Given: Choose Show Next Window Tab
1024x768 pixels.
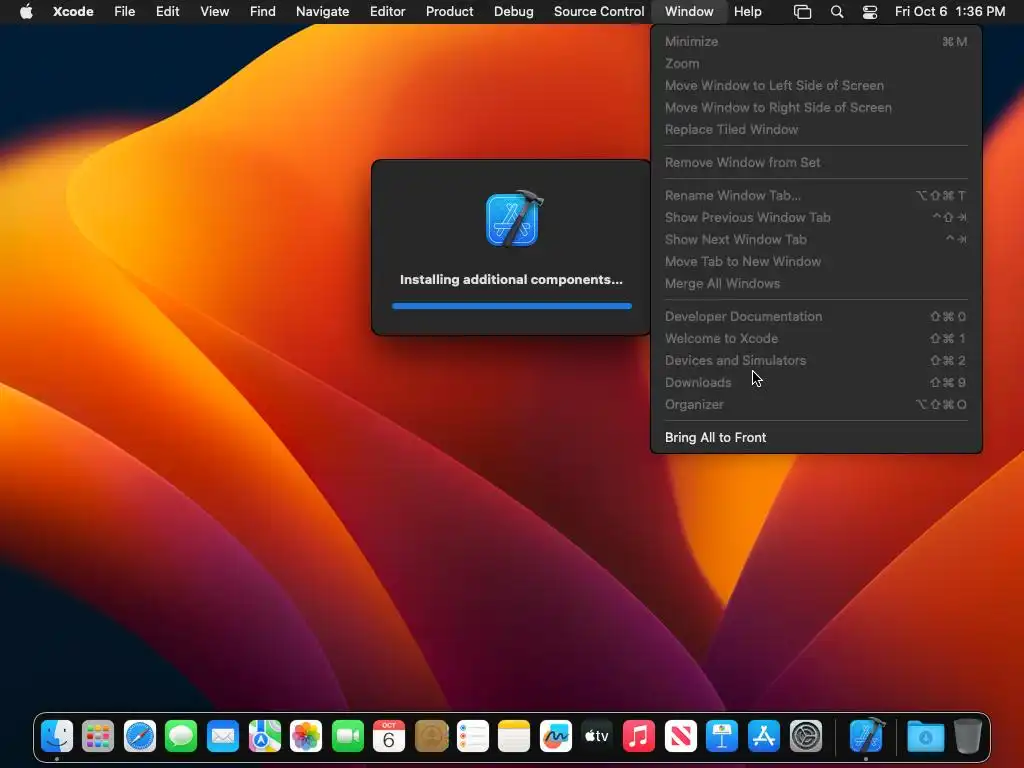Looking at the screenshot, I should [816, 240].
